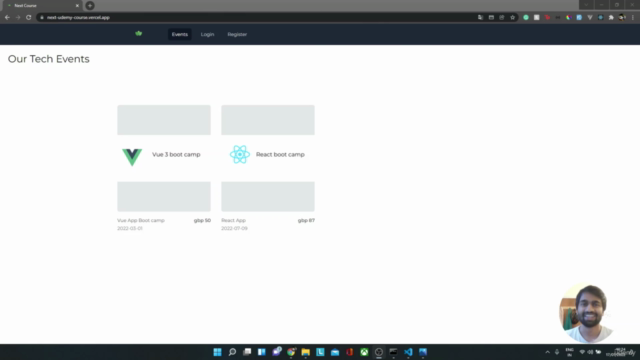640x360 pixels.
Task: Click the React atom logo icon
Action: [x=240, y=154]
